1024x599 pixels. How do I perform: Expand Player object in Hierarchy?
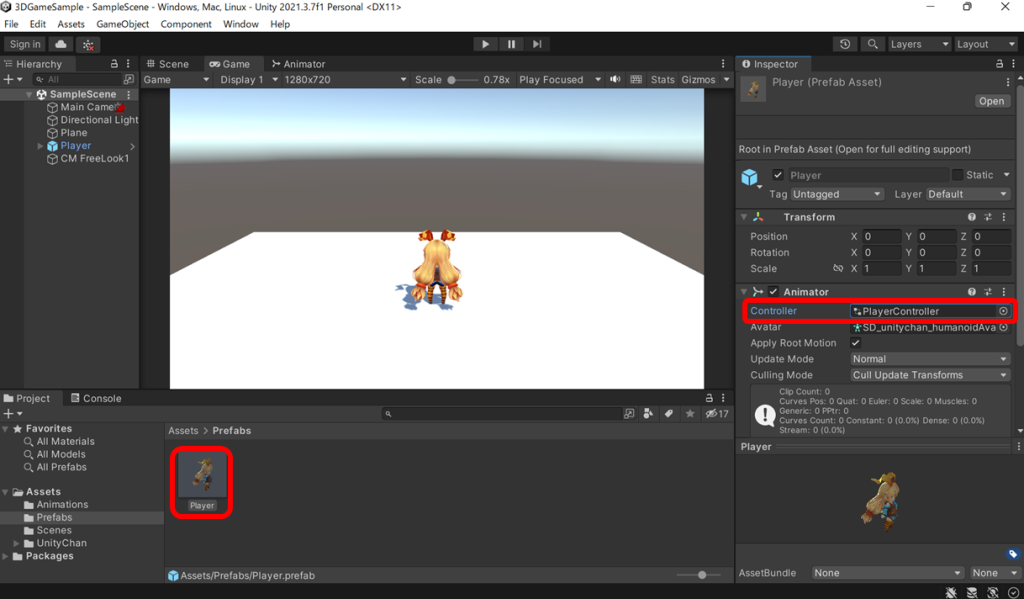pos(40,146)
